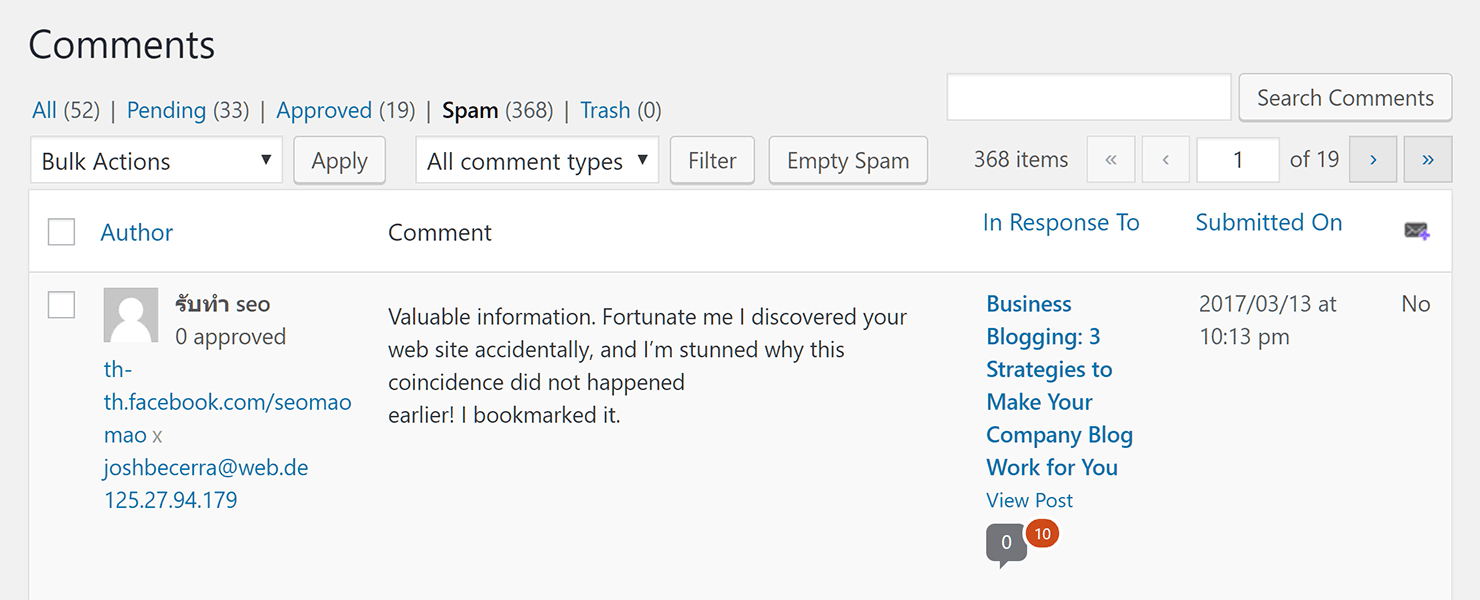The height and width of the screenshot is (600, 1480).
Task: Expand the All comment types dropdown
Action: 537,161
